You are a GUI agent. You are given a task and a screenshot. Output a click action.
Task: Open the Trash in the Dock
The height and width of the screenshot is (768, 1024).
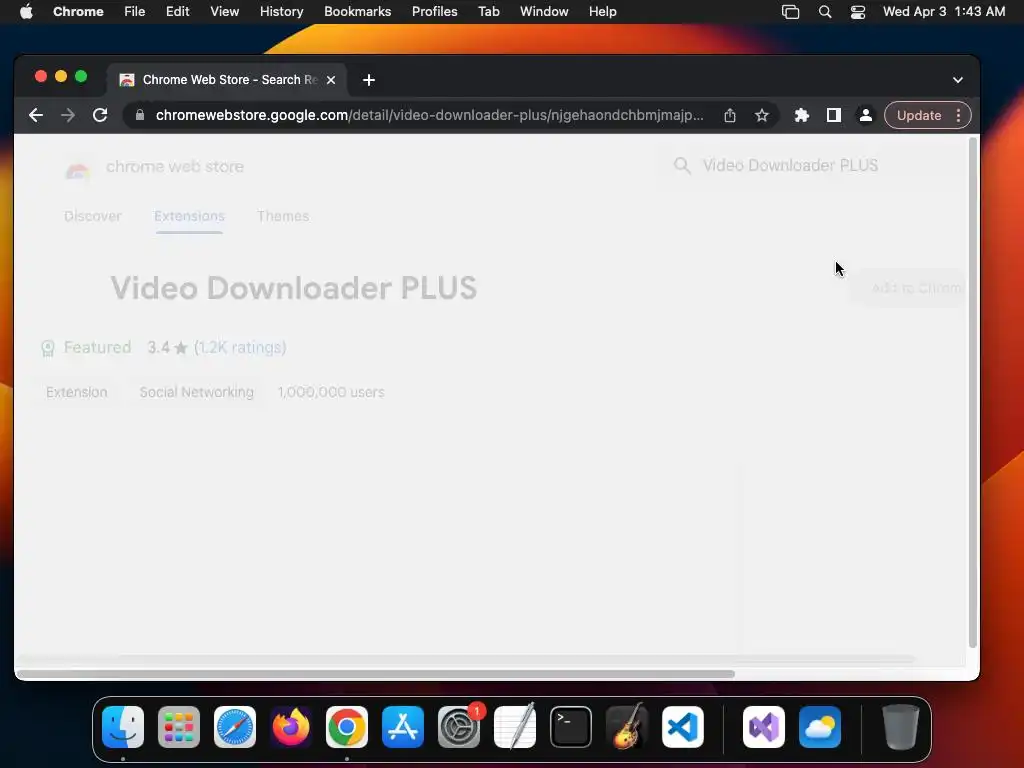[901, 727]
